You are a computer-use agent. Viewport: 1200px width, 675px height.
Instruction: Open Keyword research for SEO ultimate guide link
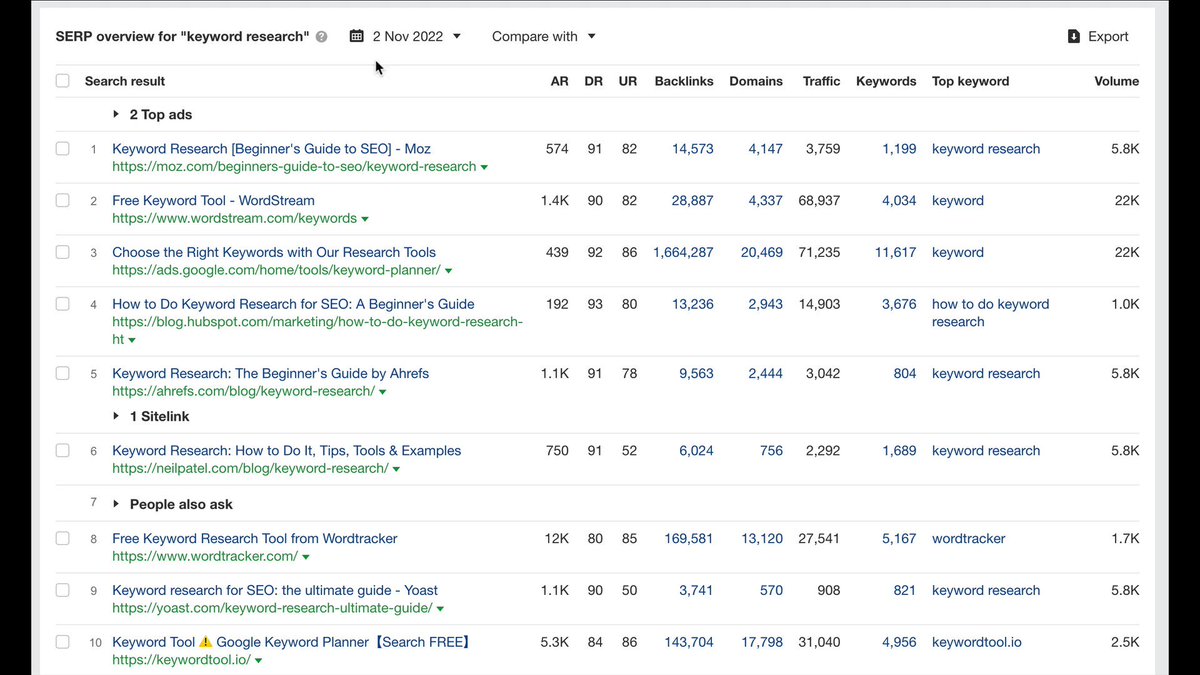pyautogui.click(x=275, y=591)
